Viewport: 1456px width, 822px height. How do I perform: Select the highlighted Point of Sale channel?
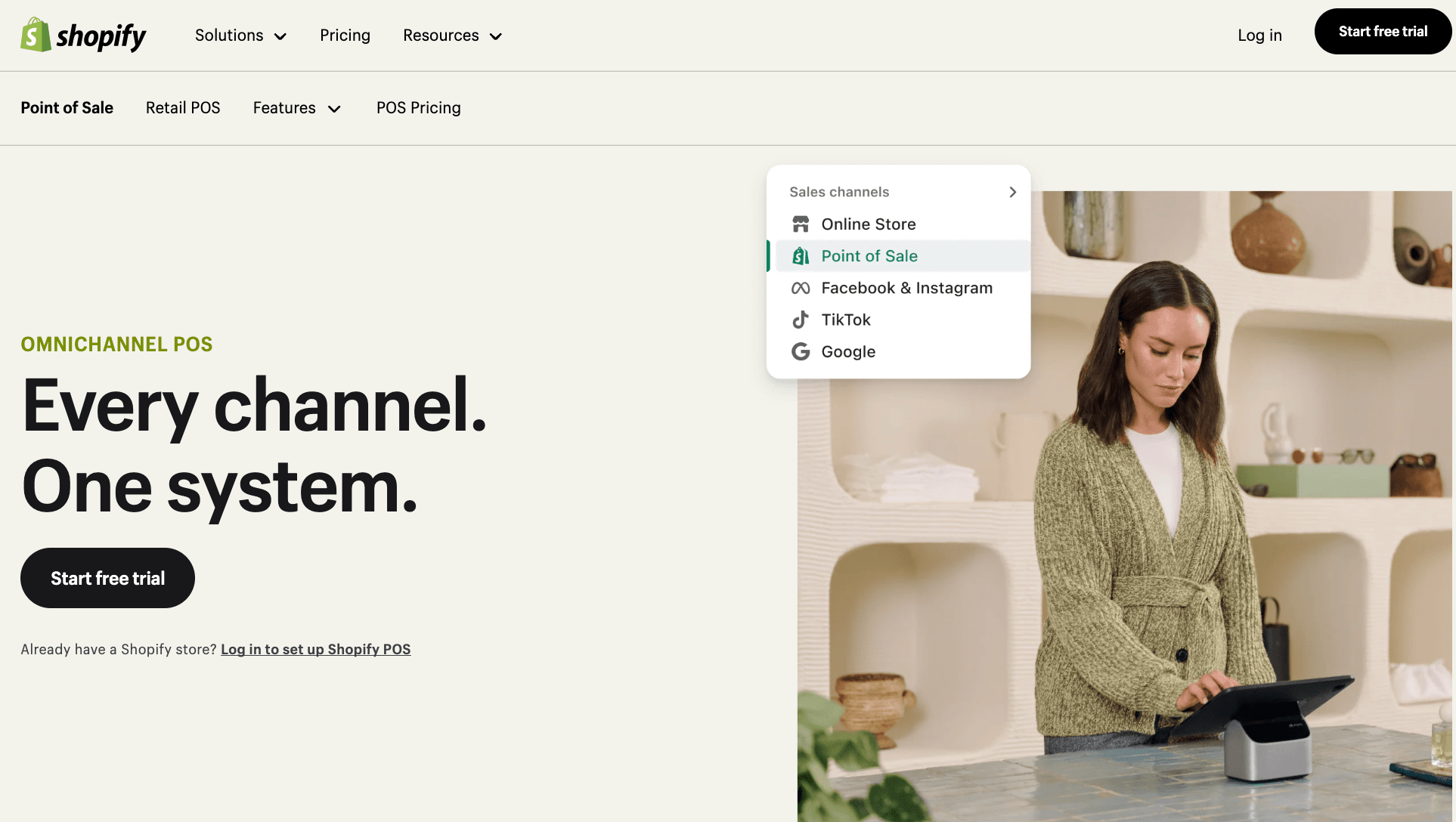tap(869, 255)
